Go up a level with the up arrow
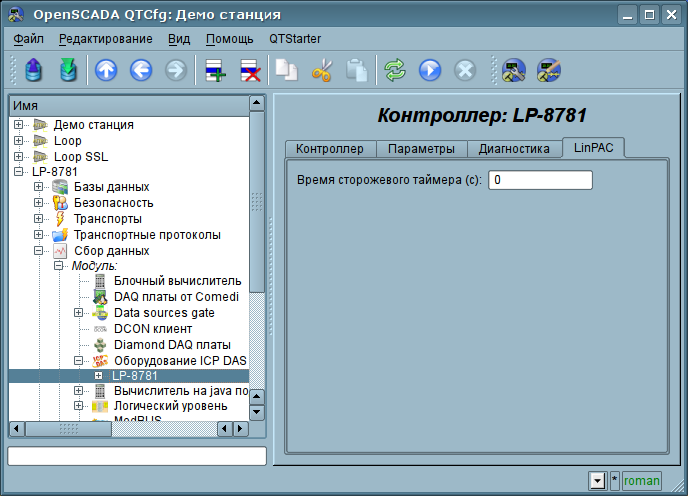Image resolution: width=688 pixels, height=496 pixels. tap(106, 70)
